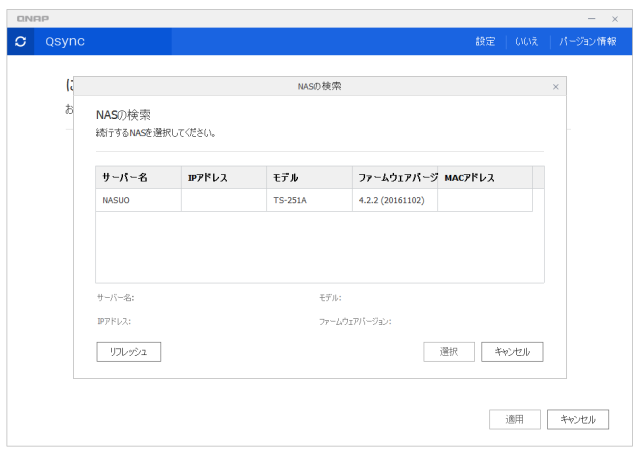Image resolution: width=642 pixels, height=455 pixels.
Task: Click 適用 in the main window
Action: point(515,419)
